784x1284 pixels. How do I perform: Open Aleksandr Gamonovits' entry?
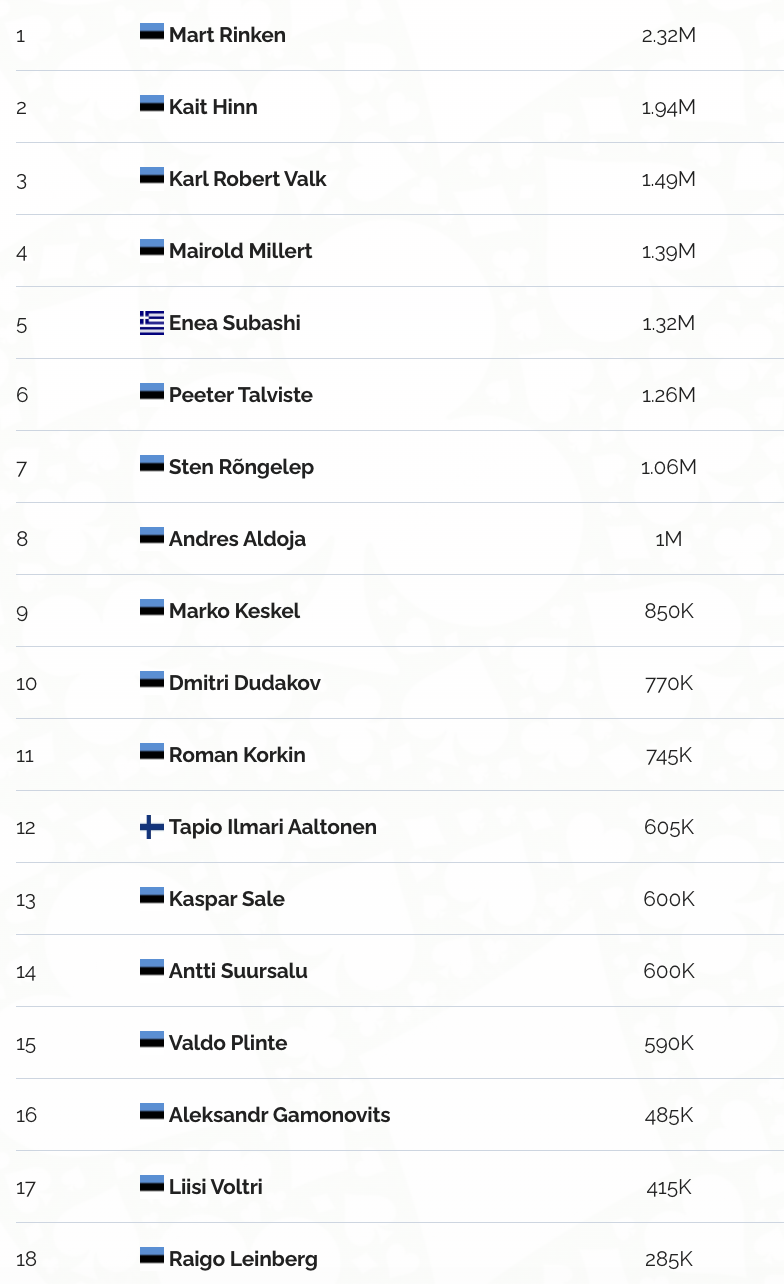tap(279, 1115)
